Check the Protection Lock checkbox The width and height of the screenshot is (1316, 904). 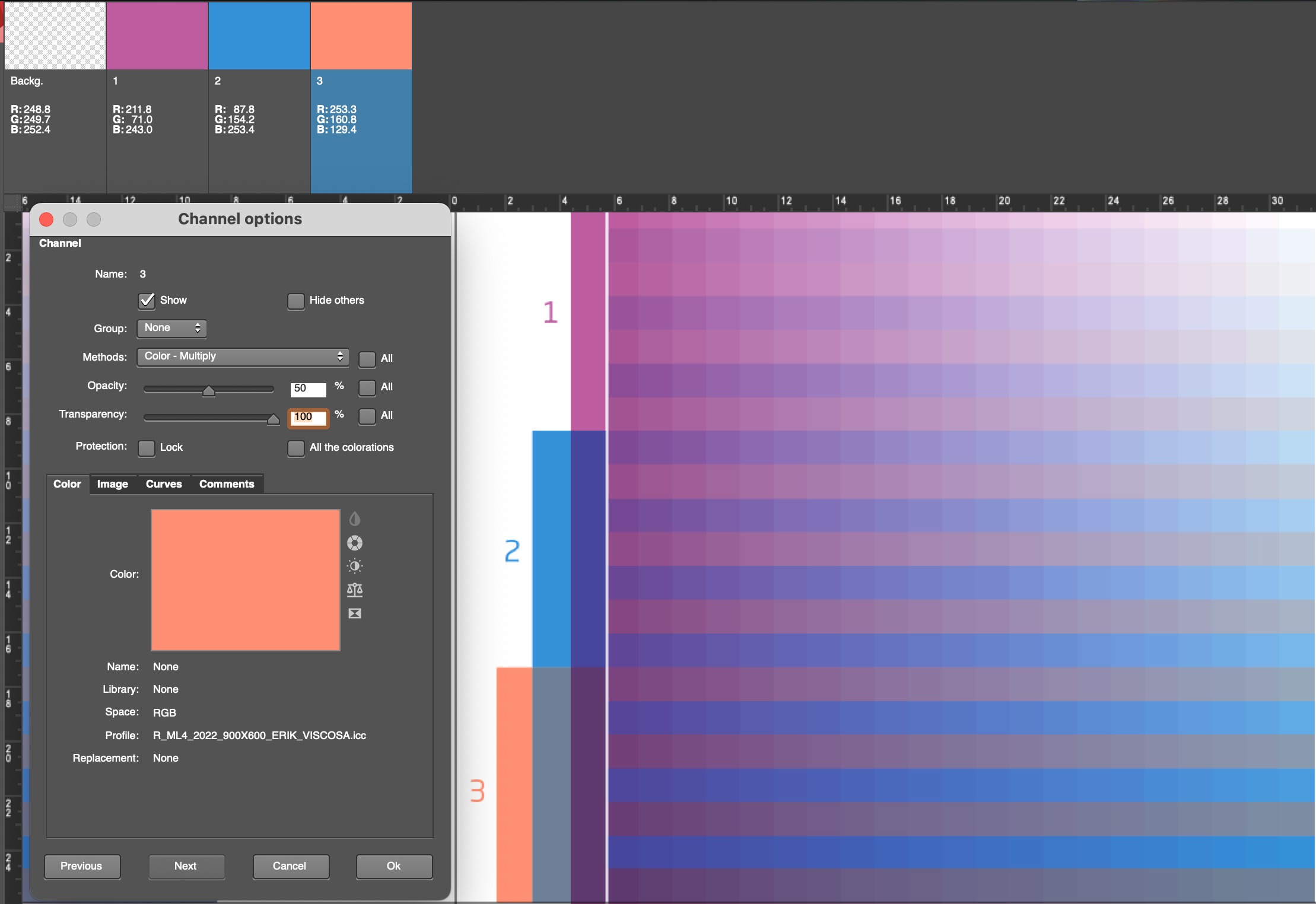coord(147,448)
